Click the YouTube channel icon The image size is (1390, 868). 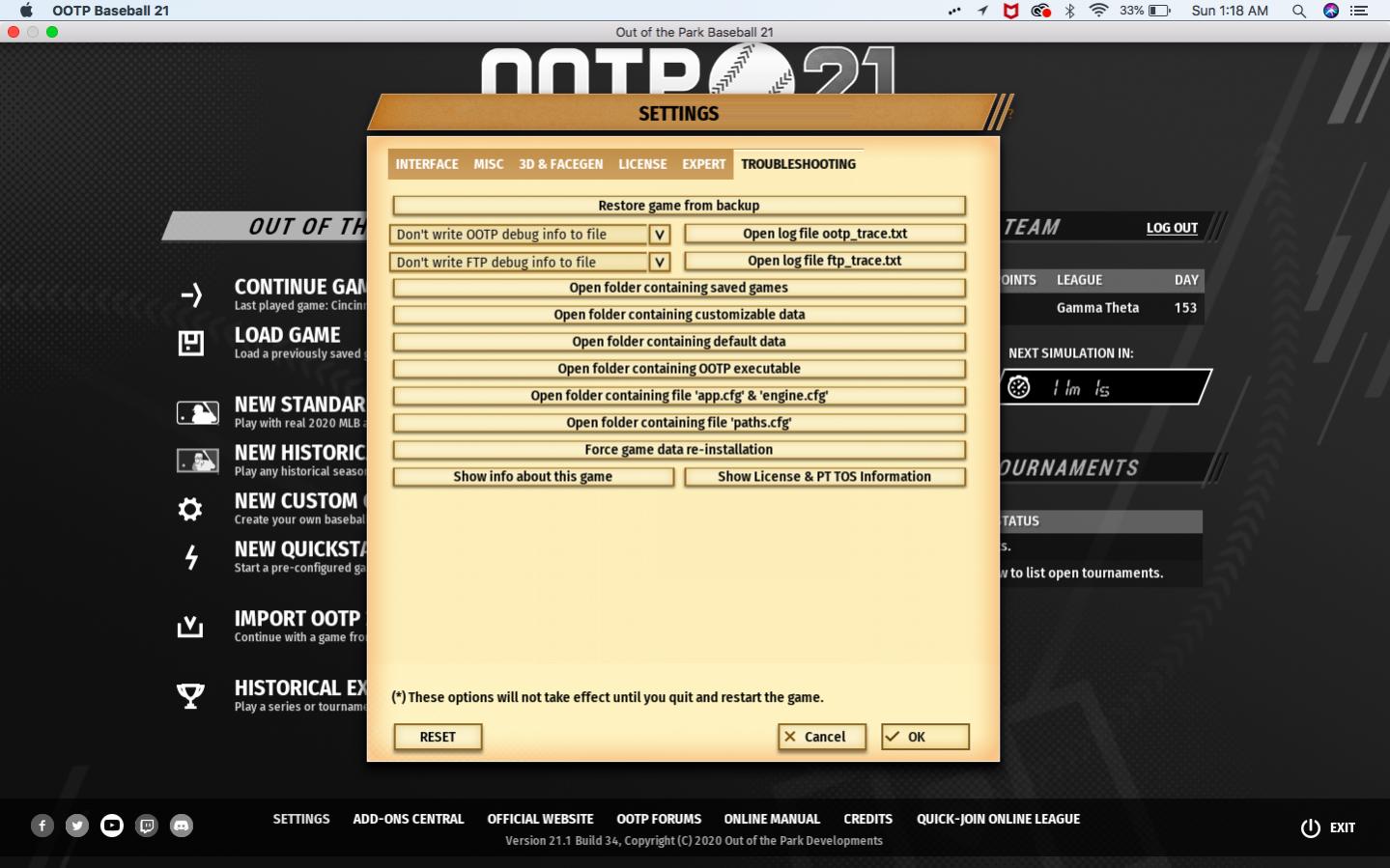(x=111, y=826)
